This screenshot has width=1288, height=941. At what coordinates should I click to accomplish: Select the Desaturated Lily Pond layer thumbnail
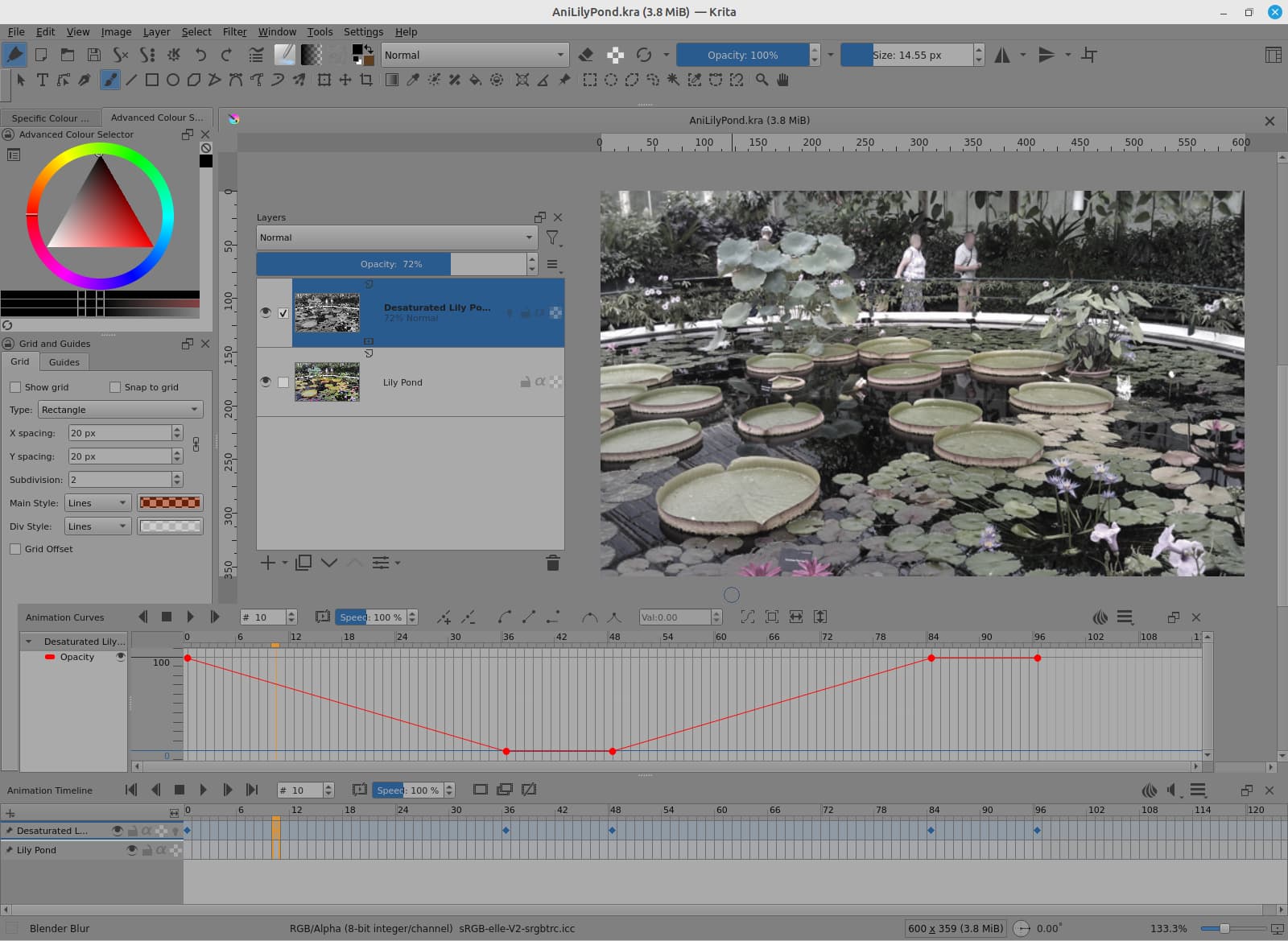[x=327, y=313]
